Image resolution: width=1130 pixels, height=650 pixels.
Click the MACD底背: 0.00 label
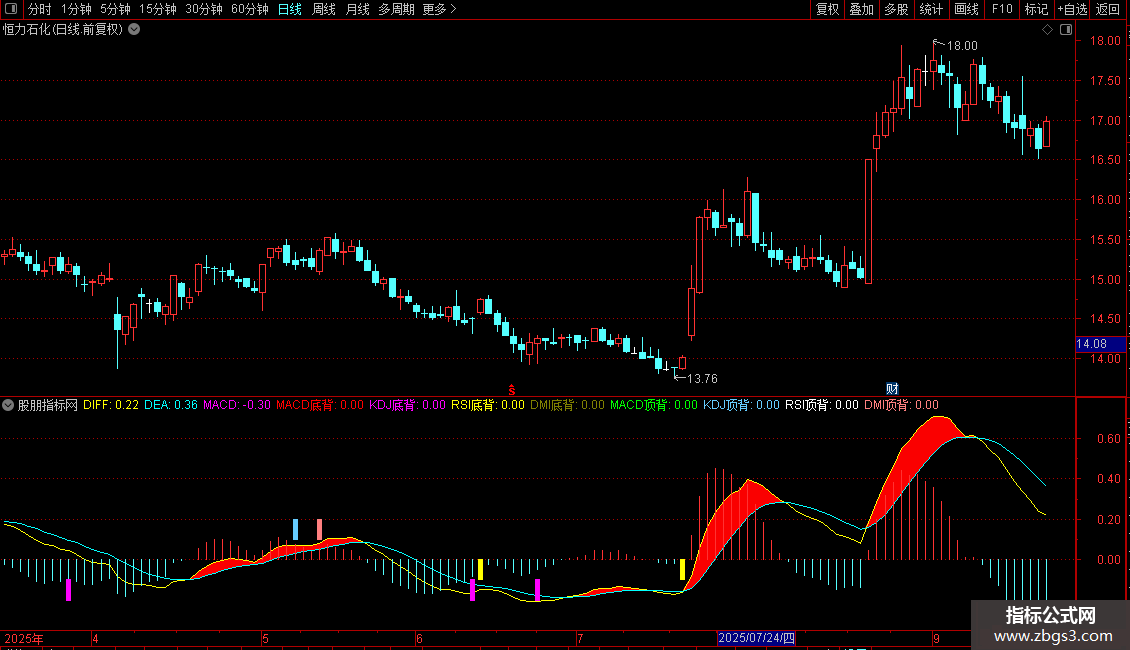tap(320, 405)
